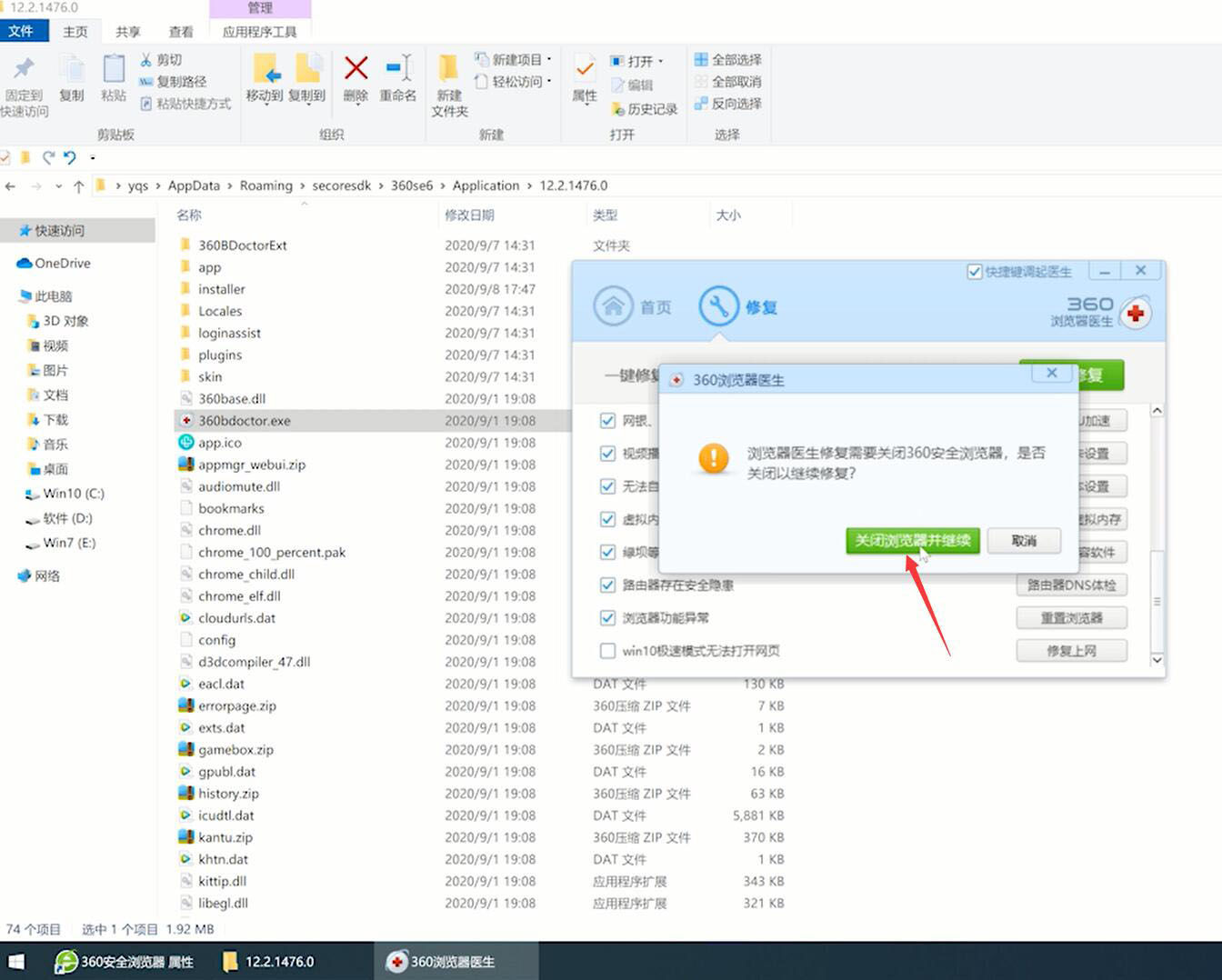Expand the 轻松访问 dropdown
Screen dimensions: 1222x980
click(549, 82)
